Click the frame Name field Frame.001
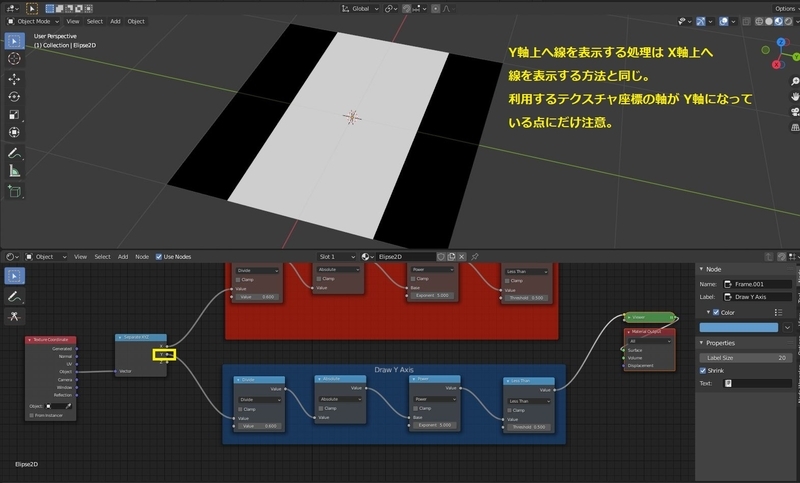The width and height of the screenshot is (800, 483). (757, 284)
